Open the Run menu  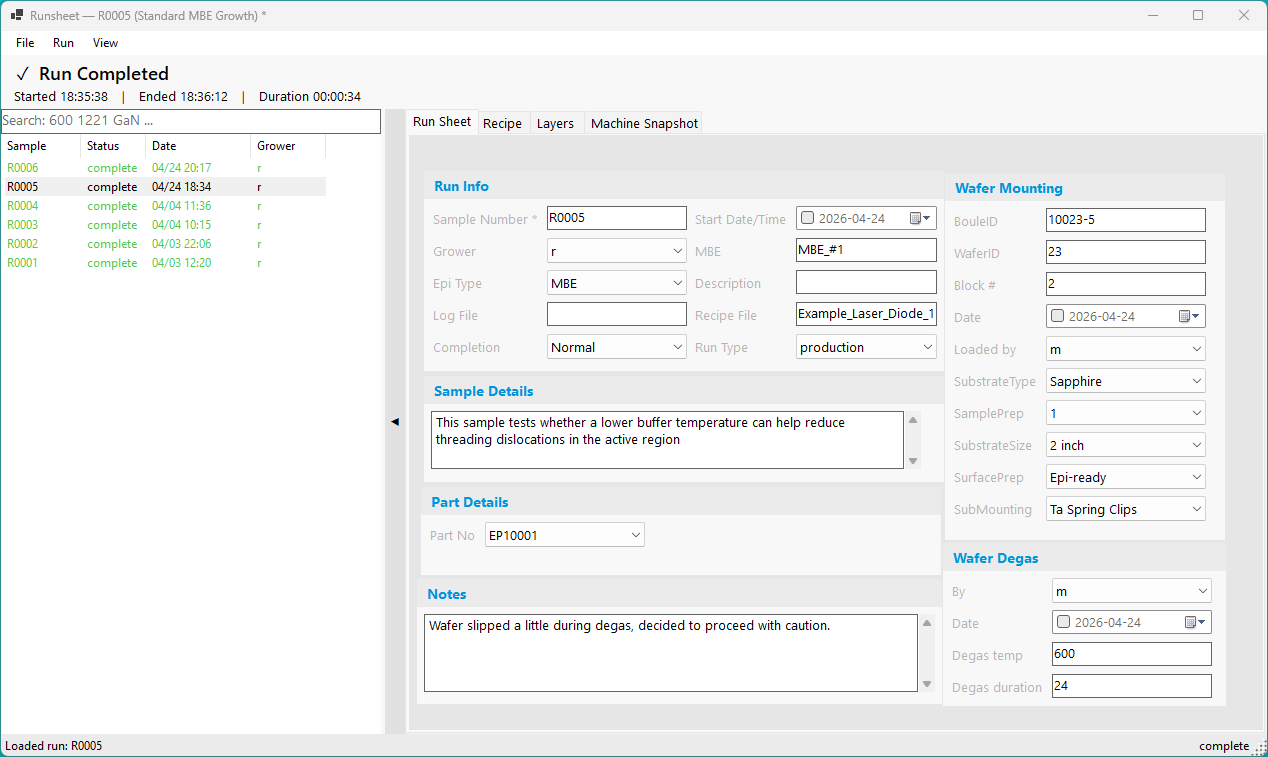63,43
